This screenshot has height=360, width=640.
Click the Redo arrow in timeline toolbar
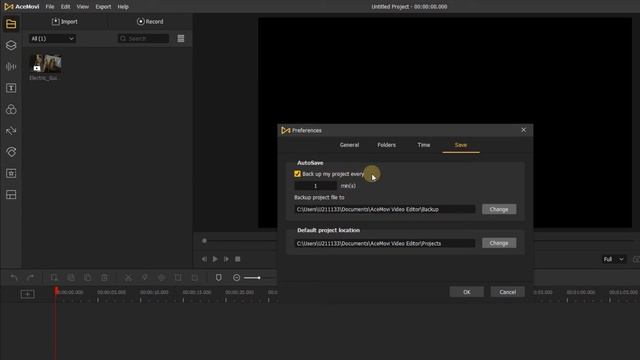pos(30,278)
